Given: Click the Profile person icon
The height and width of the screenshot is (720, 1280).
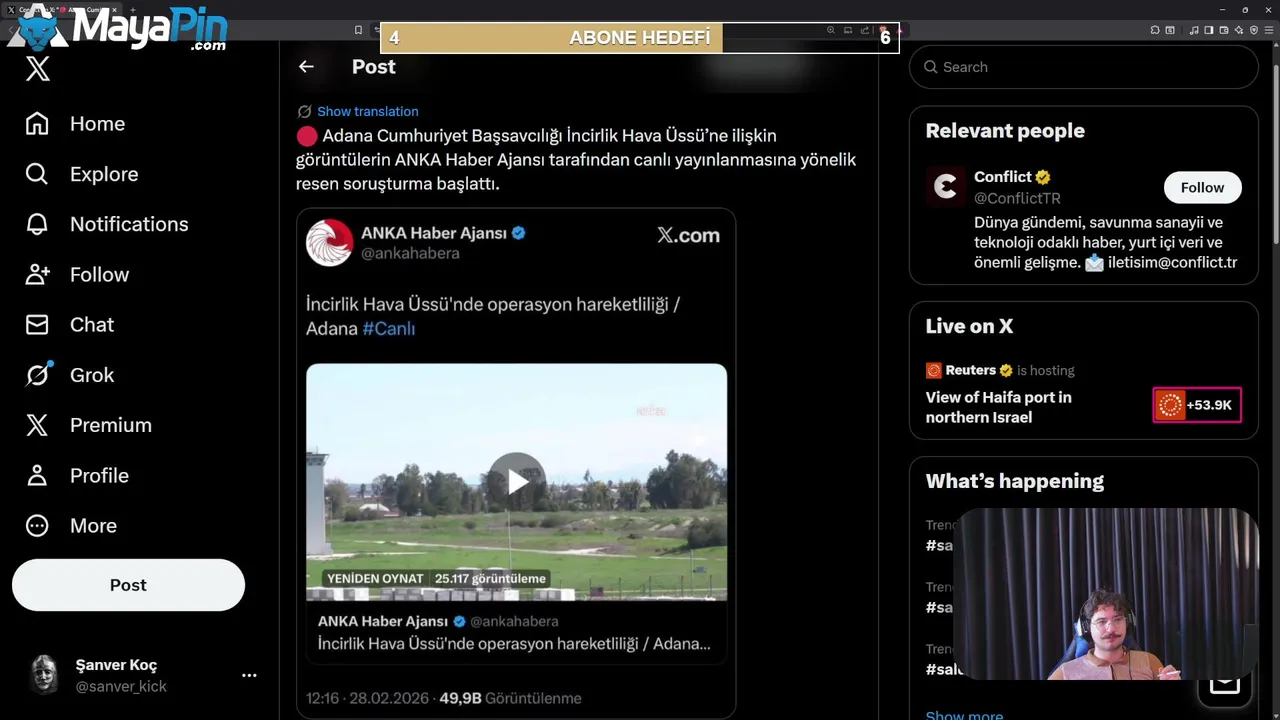Looking at the screenshot, I should (37, 475).
